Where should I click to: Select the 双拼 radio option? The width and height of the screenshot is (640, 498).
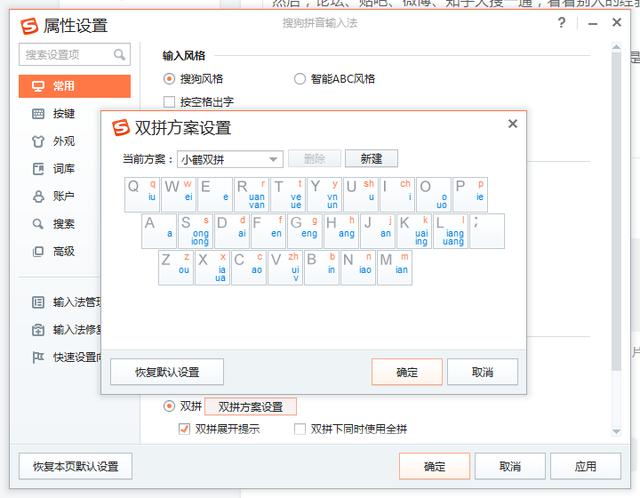tap(169, 406)
